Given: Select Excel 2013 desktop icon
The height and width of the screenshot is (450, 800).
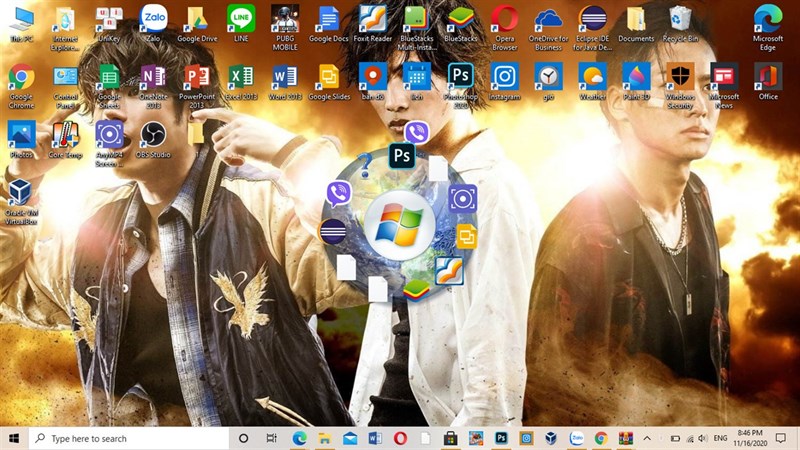Looking at the screenshot, I should click(241, 83).
